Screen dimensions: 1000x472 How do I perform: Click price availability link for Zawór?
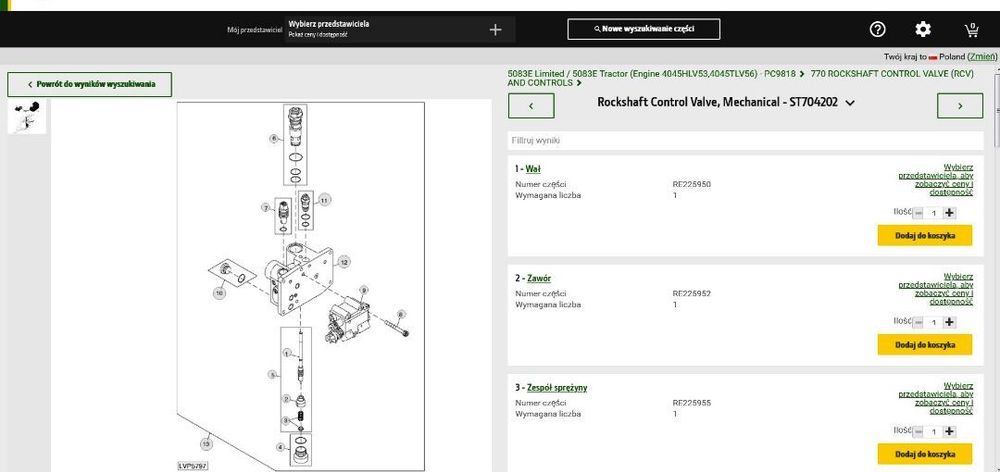coord(936,289)
